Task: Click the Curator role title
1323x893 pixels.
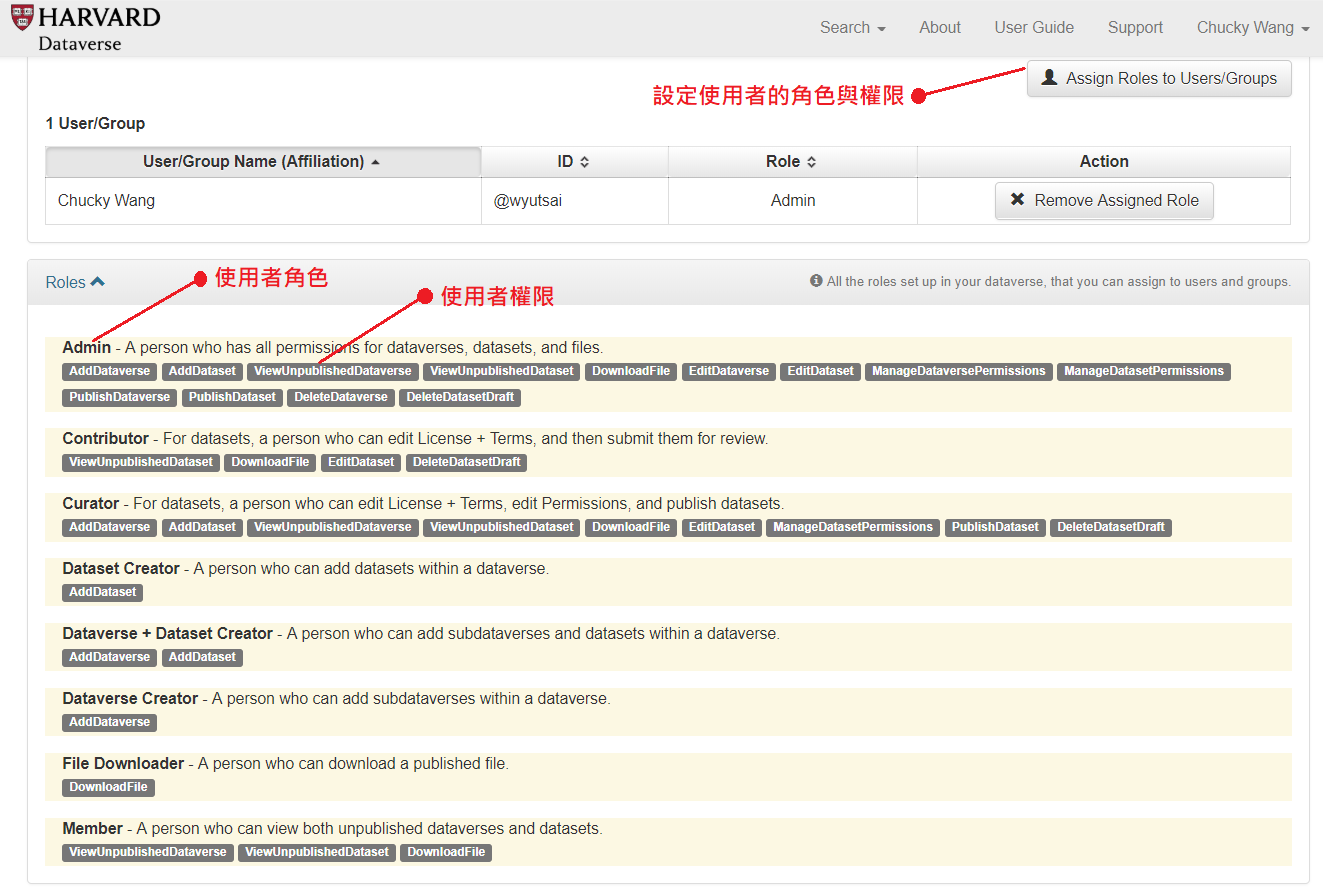Action: click(91, 504)
